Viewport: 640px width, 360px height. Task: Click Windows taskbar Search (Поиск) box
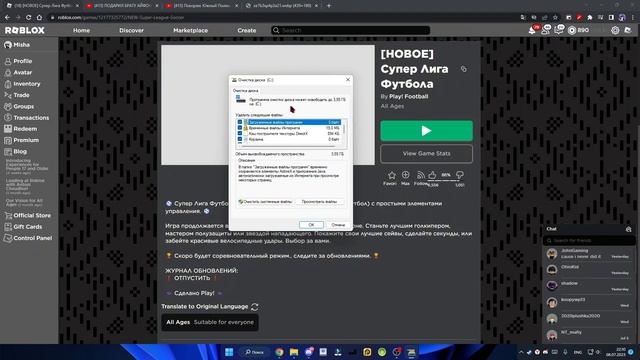[255, 352]
